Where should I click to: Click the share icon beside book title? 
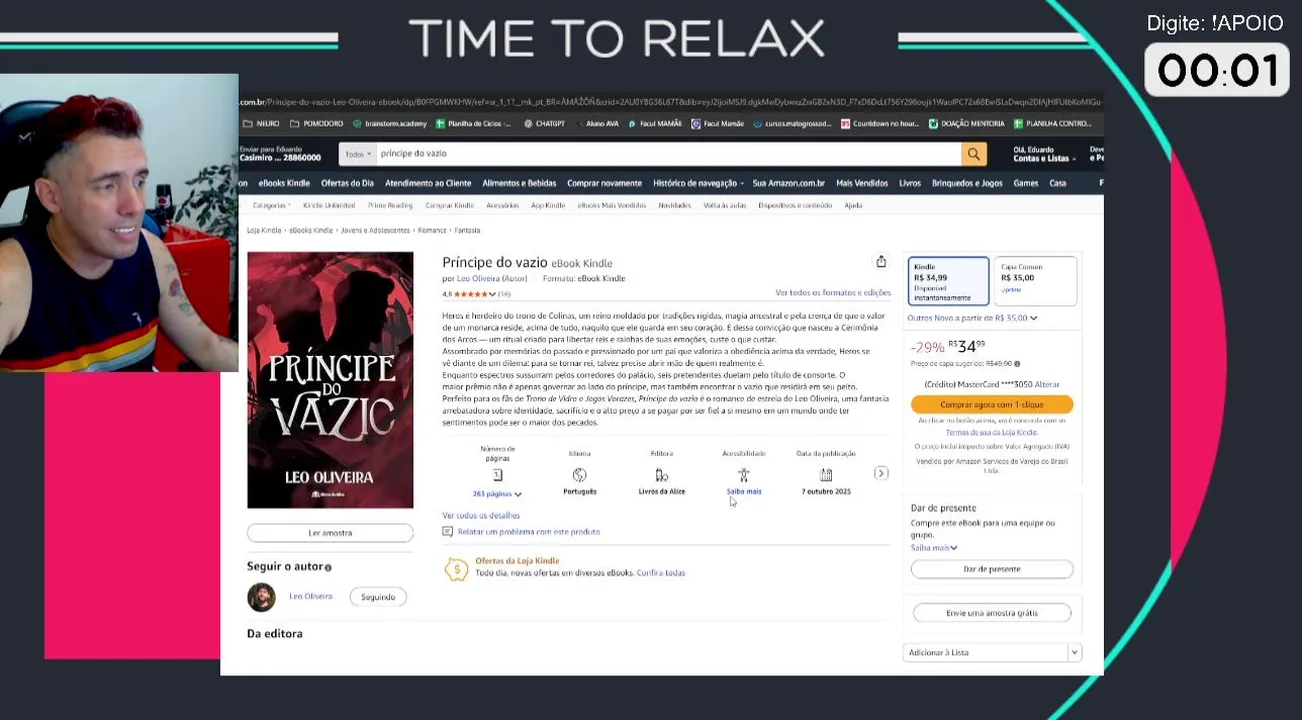881,262
